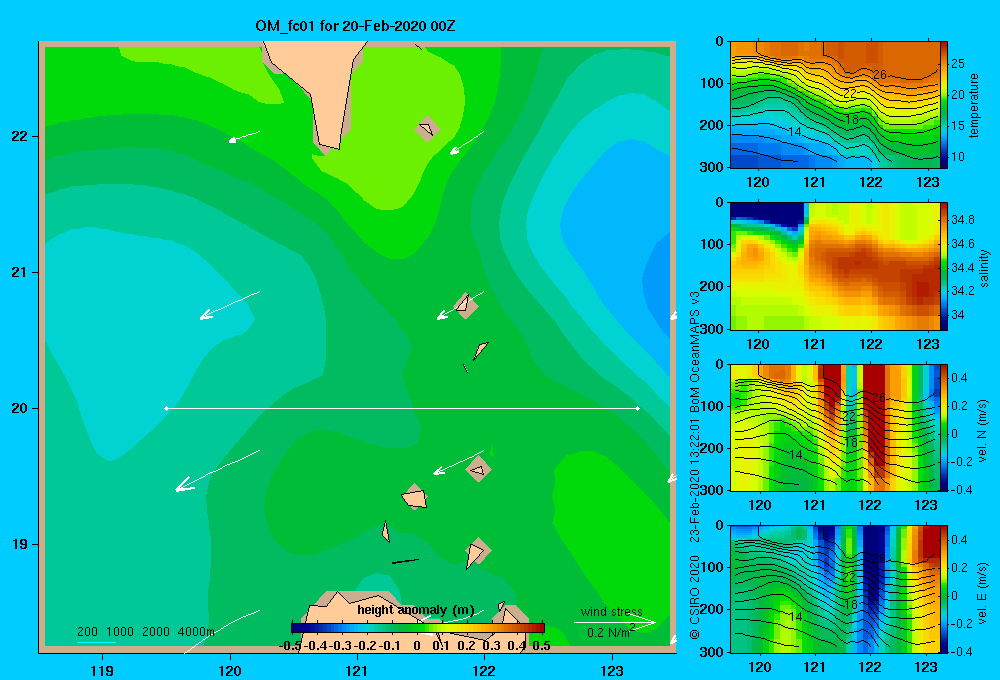Screen dimensions: 1000x680
Task: Click the map's longitude 119 axis label
Action: [x=102, y=670]
